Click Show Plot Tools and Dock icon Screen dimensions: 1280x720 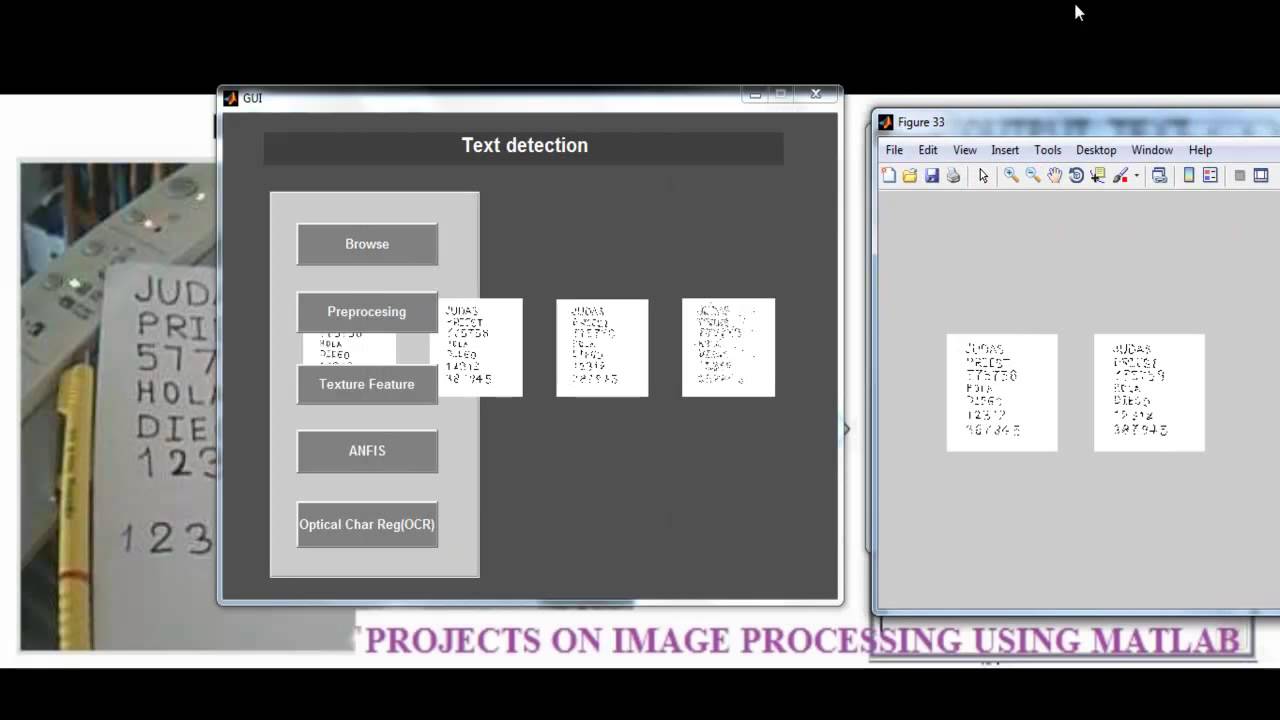point(1261,175)
